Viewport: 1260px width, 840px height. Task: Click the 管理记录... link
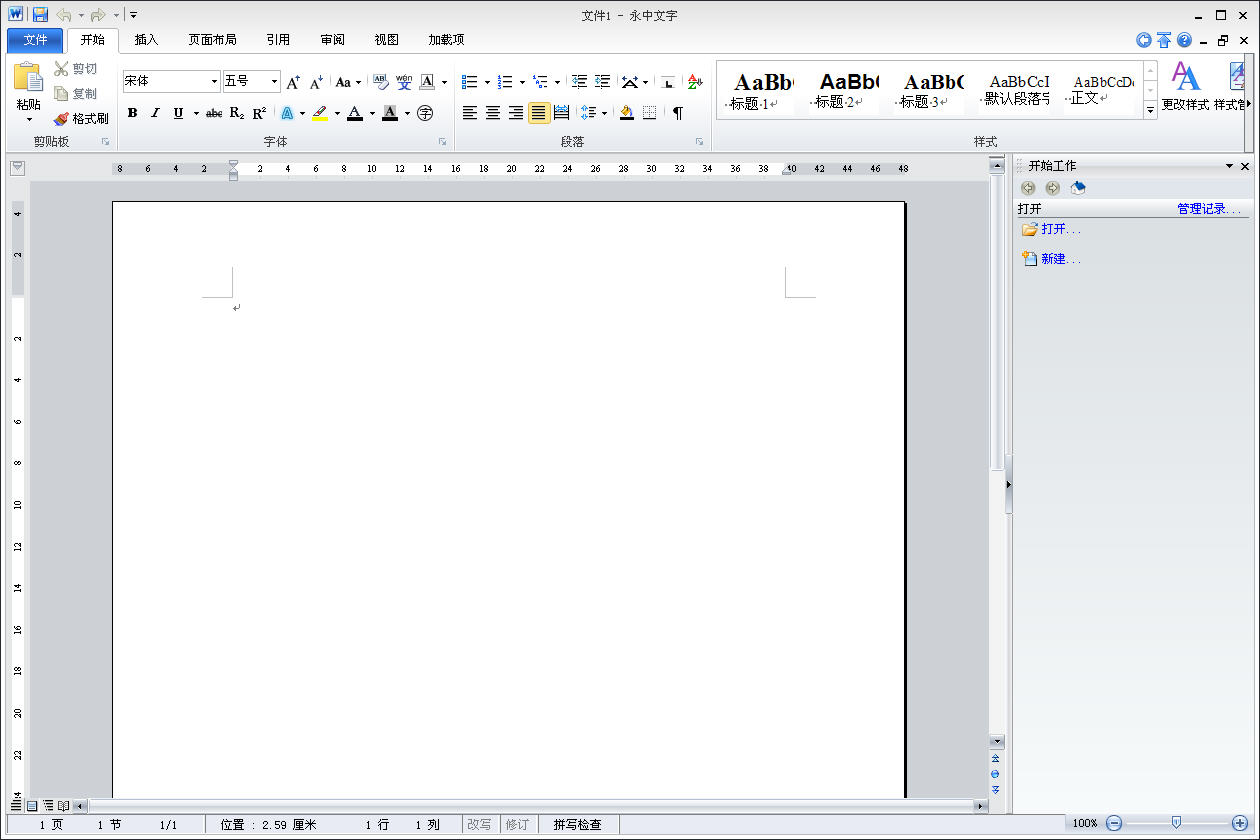tap(1209, 209)
